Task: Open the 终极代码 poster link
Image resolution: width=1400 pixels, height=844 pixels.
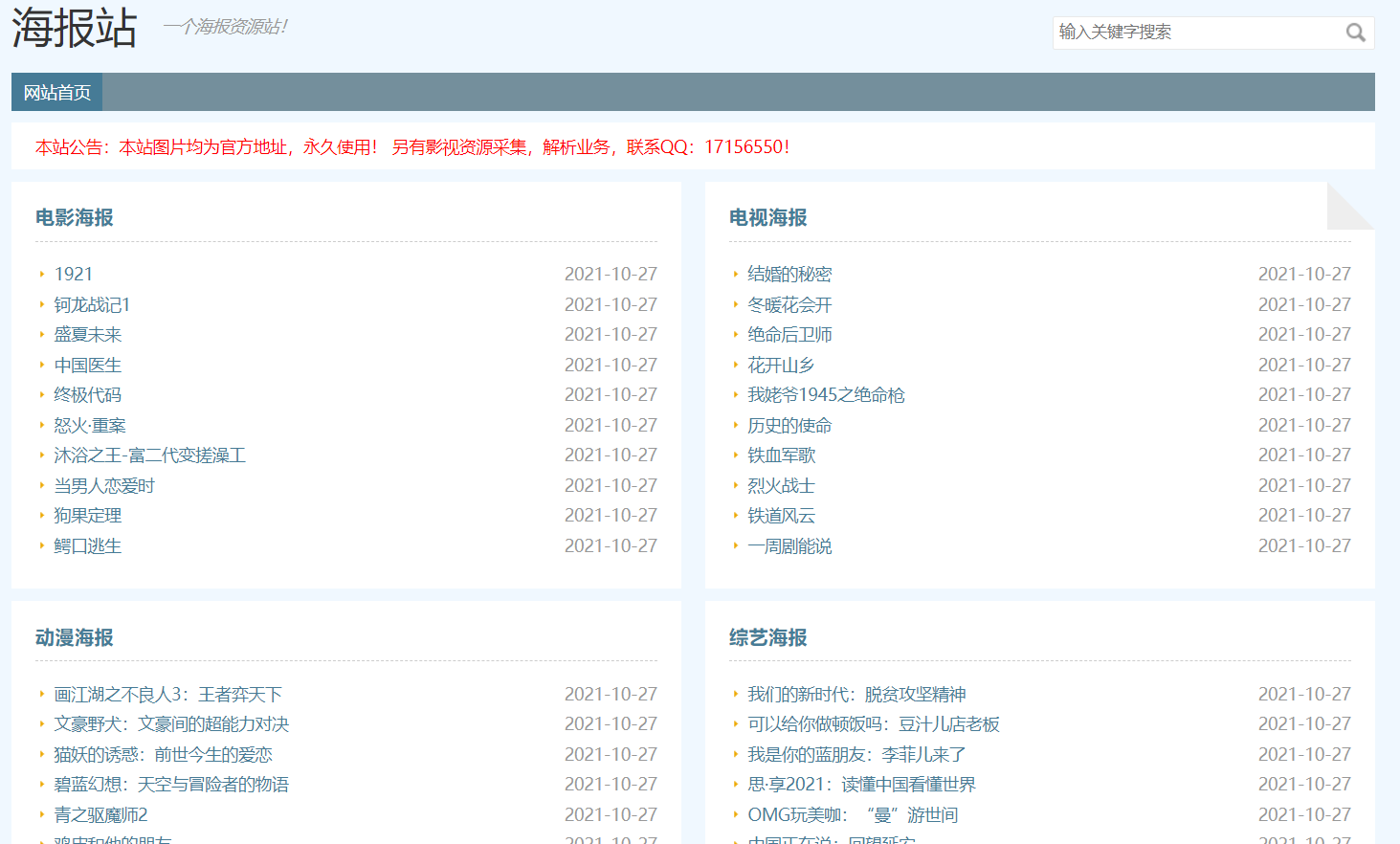Action: pos(88,394)
